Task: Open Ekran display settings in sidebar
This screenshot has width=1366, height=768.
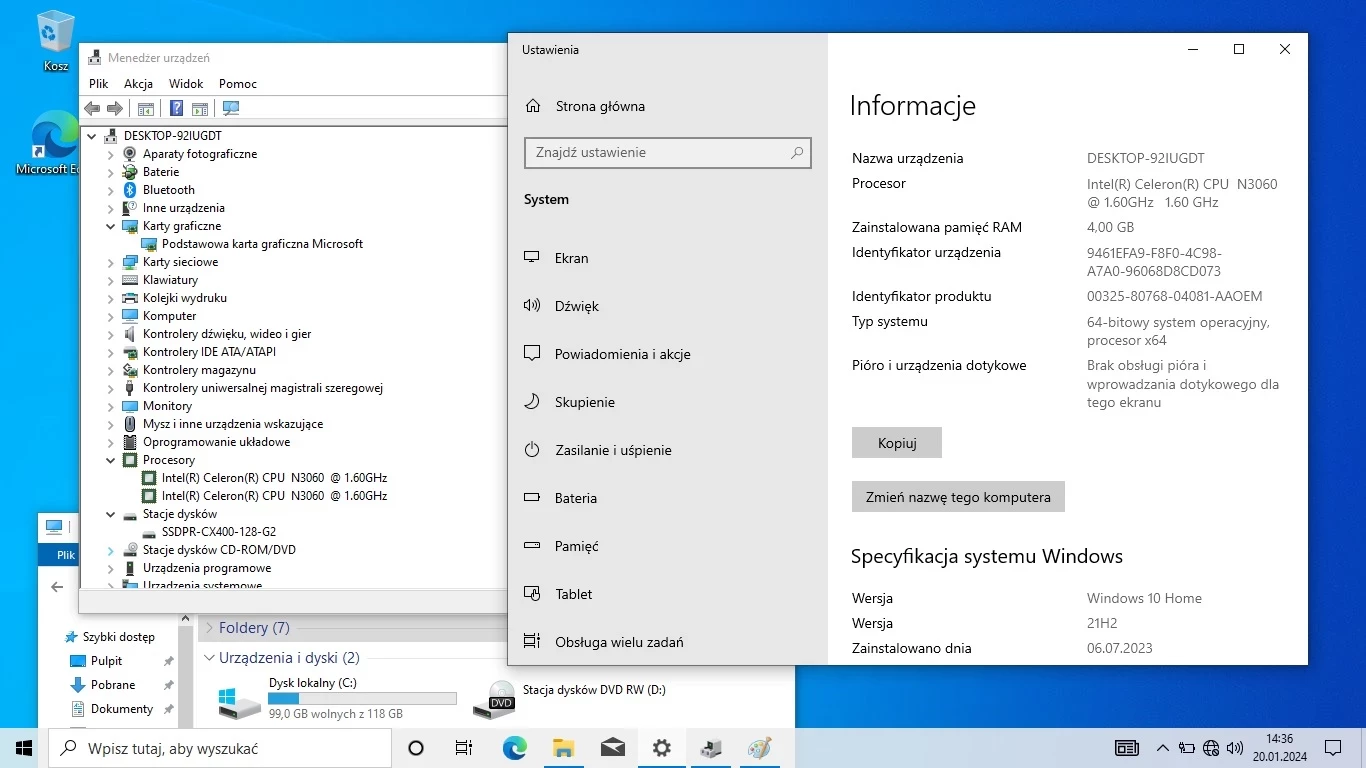Action: (571, 258)
